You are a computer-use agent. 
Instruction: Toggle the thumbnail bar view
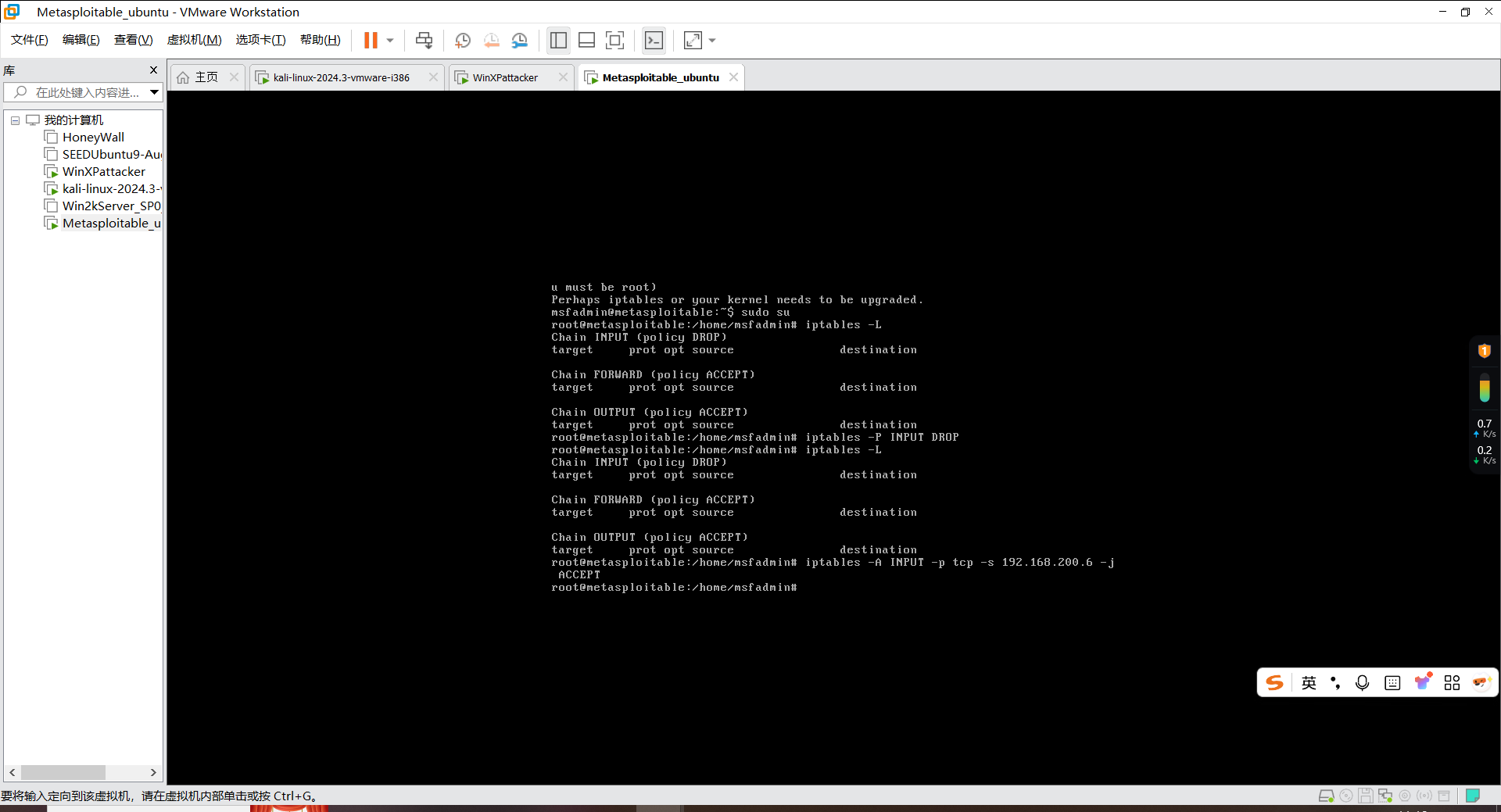click(586, 40)
